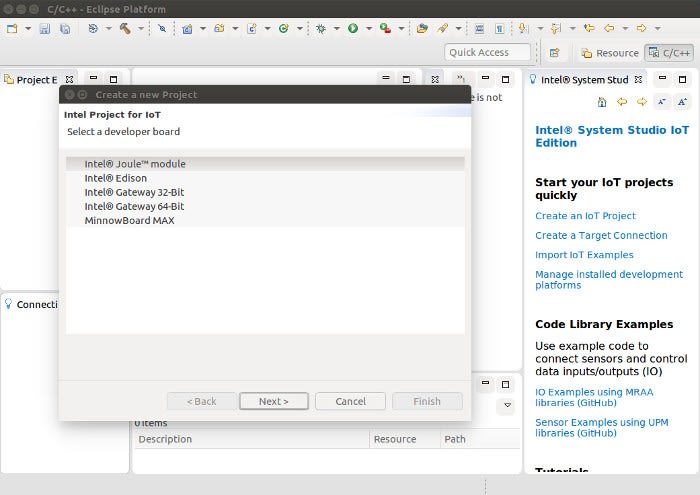The width and height of the screenshot is (700, 495).
Task: Click the Path column header
Action: click(x=480, y=439)
